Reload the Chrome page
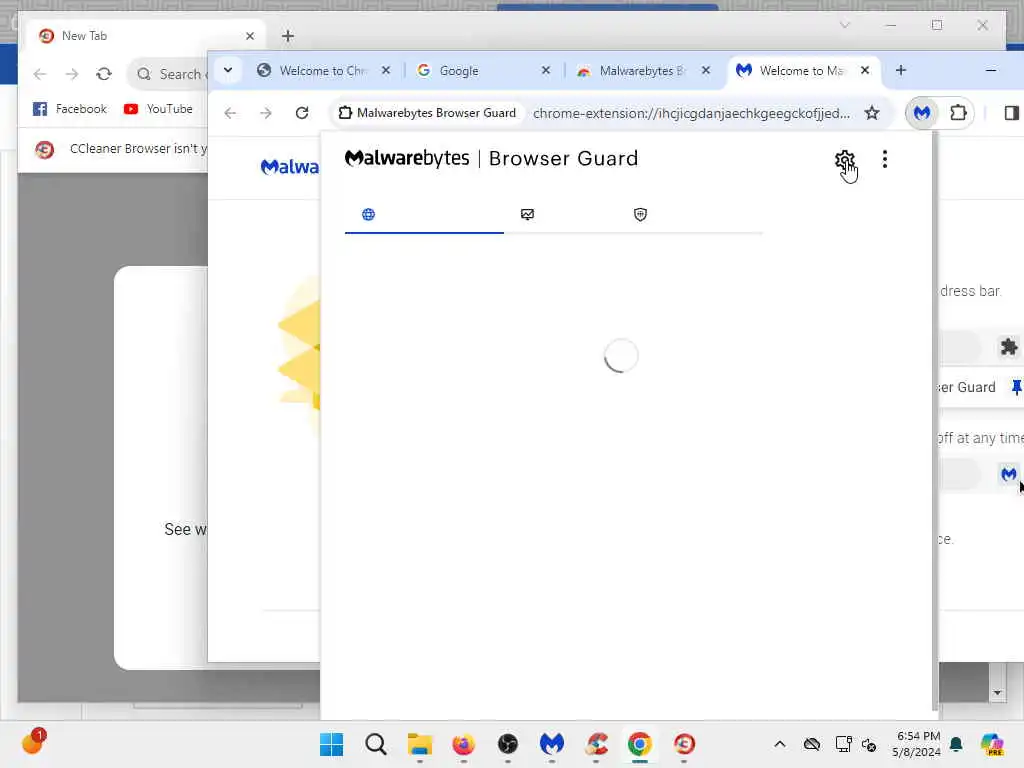 [x=302, y=113]
